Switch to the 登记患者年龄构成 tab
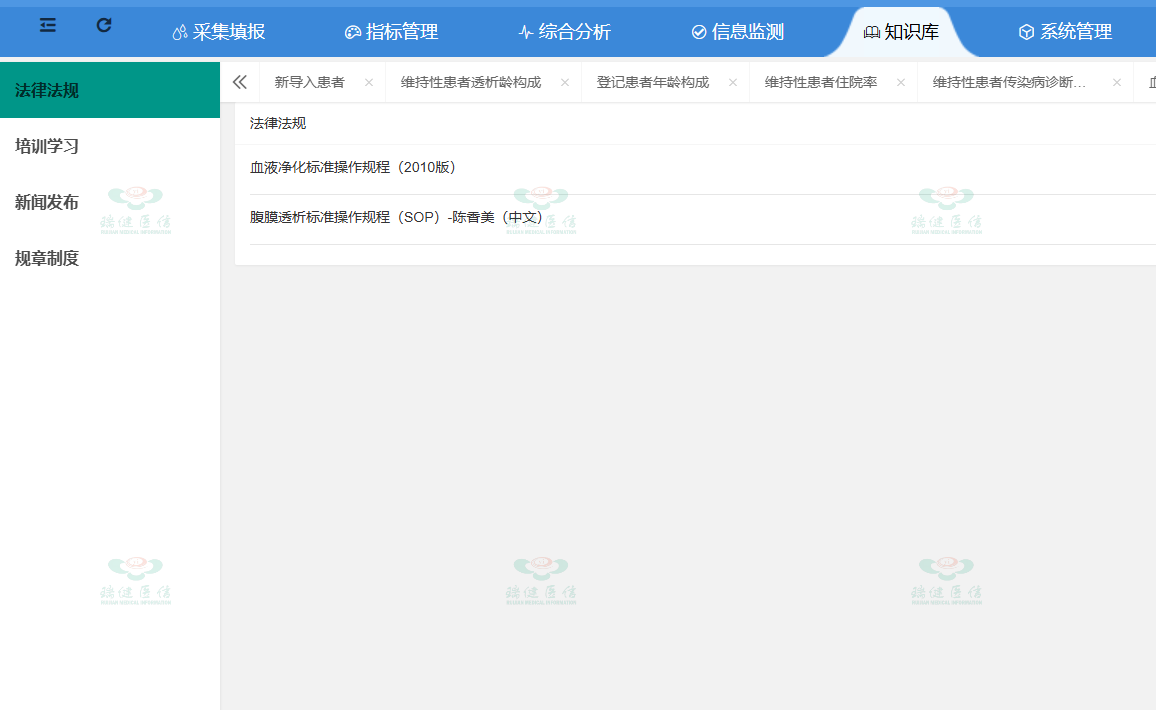 pyautogui.click(x=653, y=83)
